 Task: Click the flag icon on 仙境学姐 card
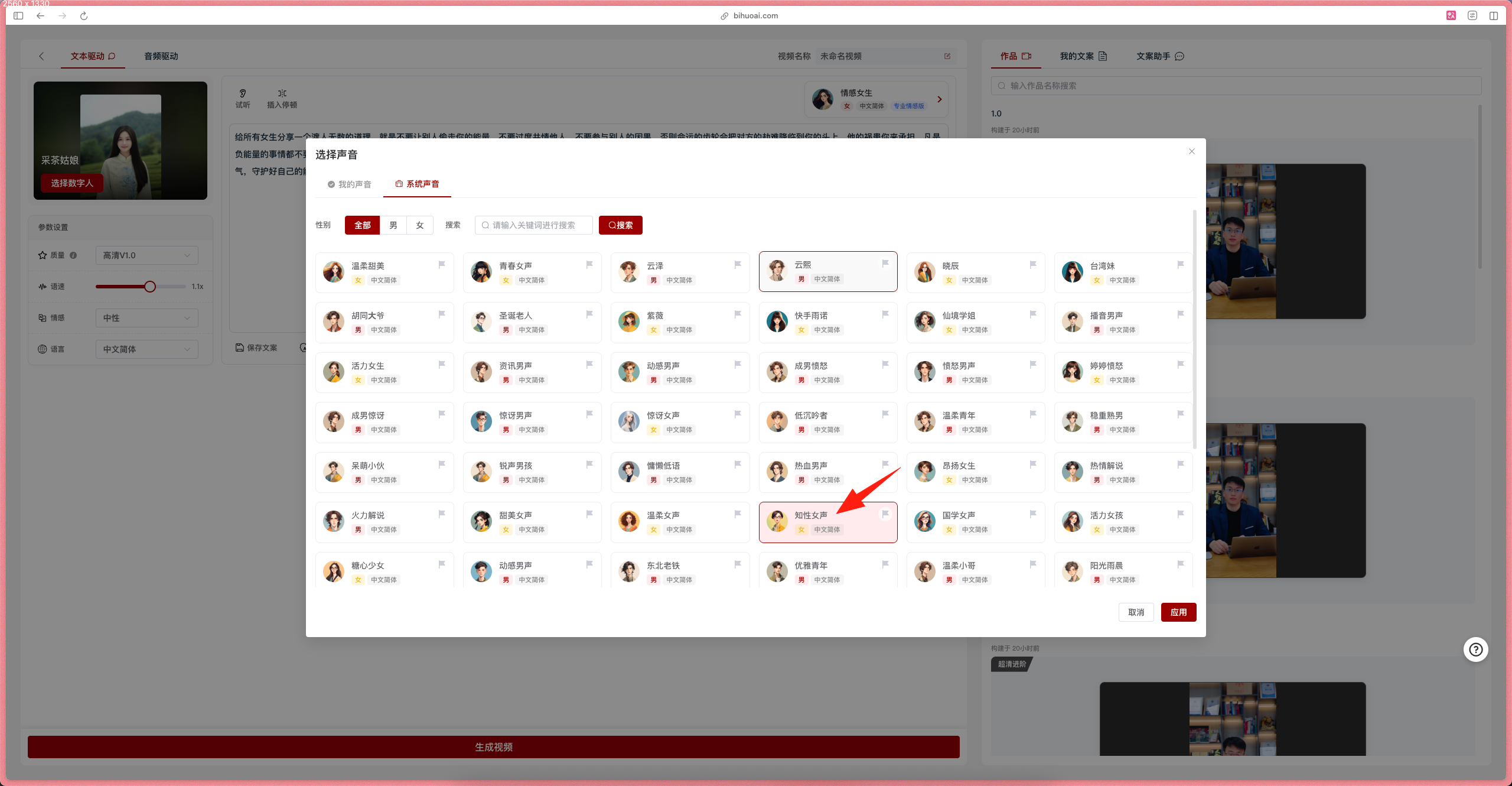click(1033, 314)
